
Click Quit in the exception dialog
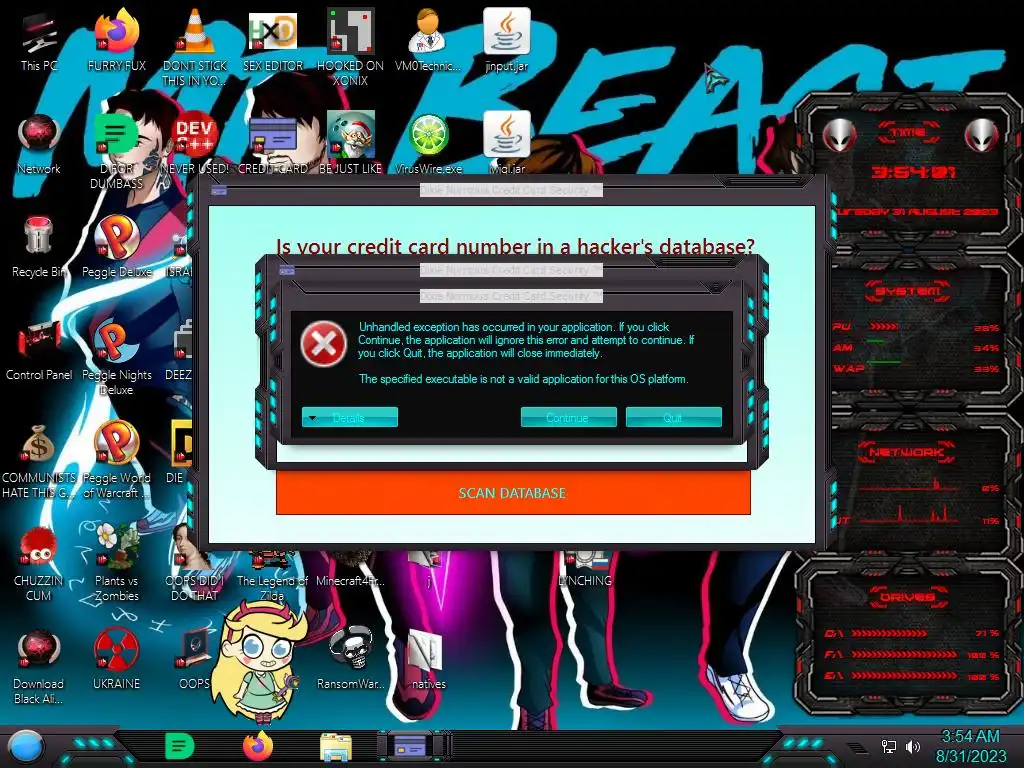pyautogui.click(x=673, y=417)
